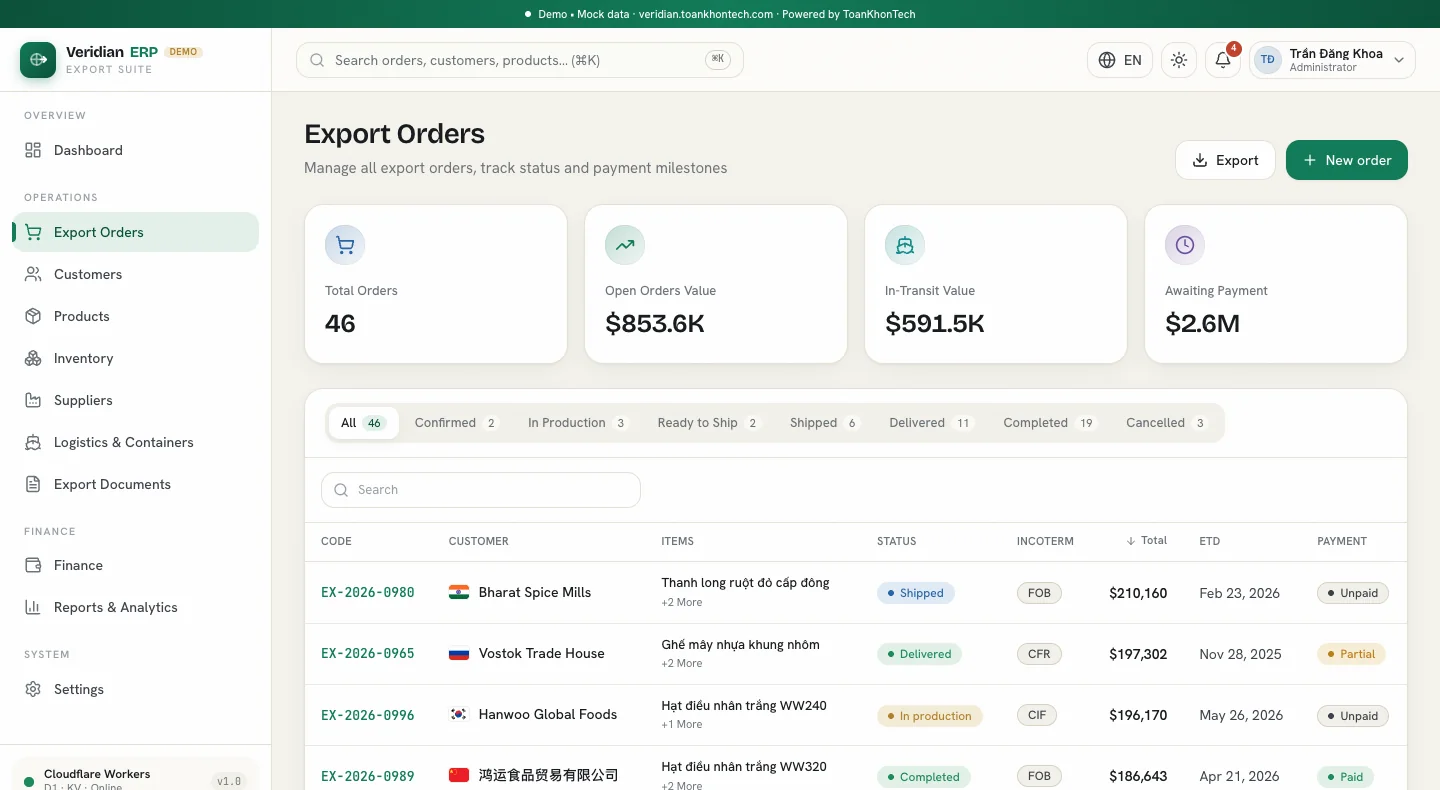Switch to the Confirmed tab
This screenshot has height=790, width=1440.
click(457, 423)
